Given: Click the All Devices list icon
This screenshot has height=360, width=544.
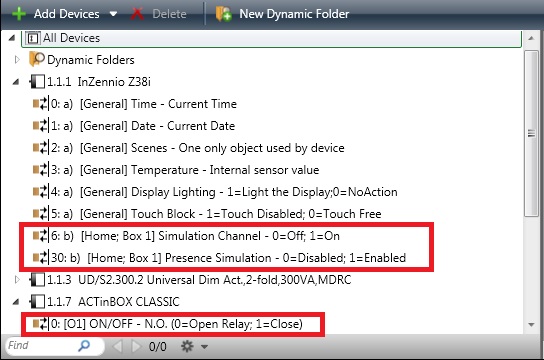Looking at the screenshot, I should 33,38.
